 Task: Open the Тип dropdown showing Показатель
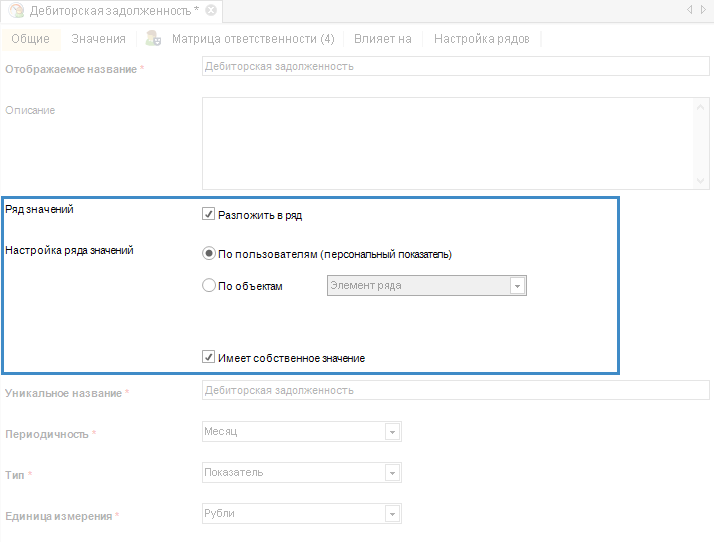point(392,473)
